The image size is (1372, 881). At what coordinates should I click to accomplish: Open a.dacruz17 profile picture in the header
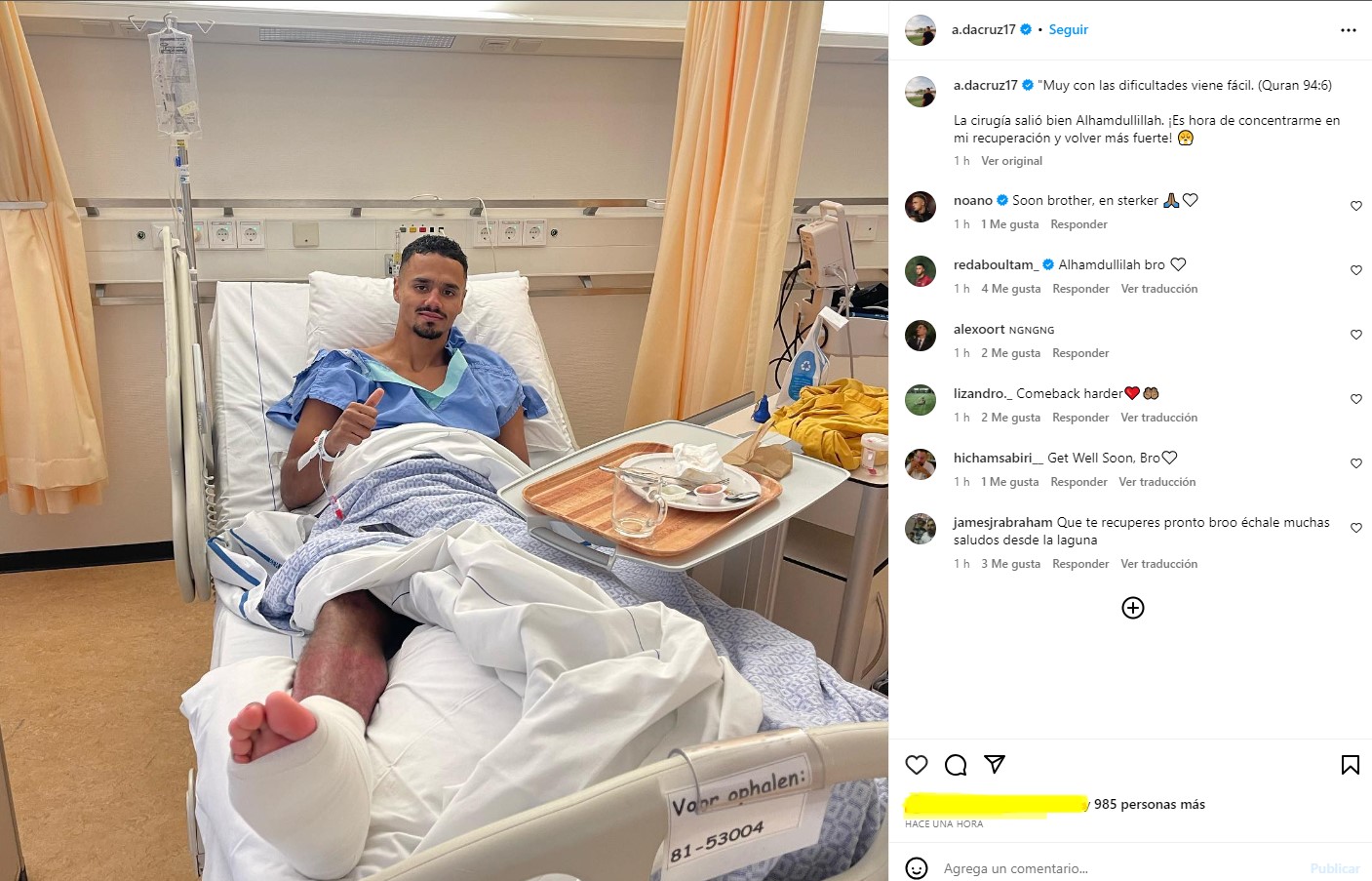point(921,30)
